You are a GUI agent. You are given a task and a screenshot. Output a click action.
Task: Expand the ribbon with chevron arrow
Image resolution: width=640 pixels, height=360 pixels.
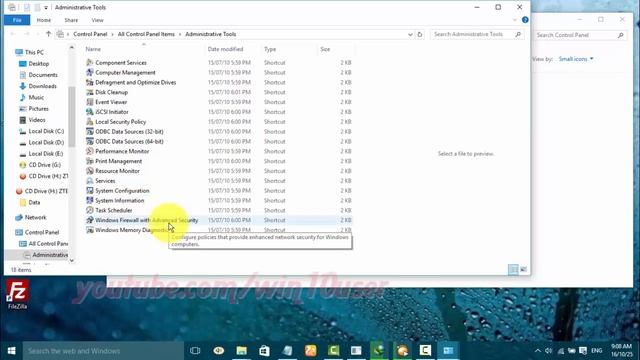[x=515, y=20]
